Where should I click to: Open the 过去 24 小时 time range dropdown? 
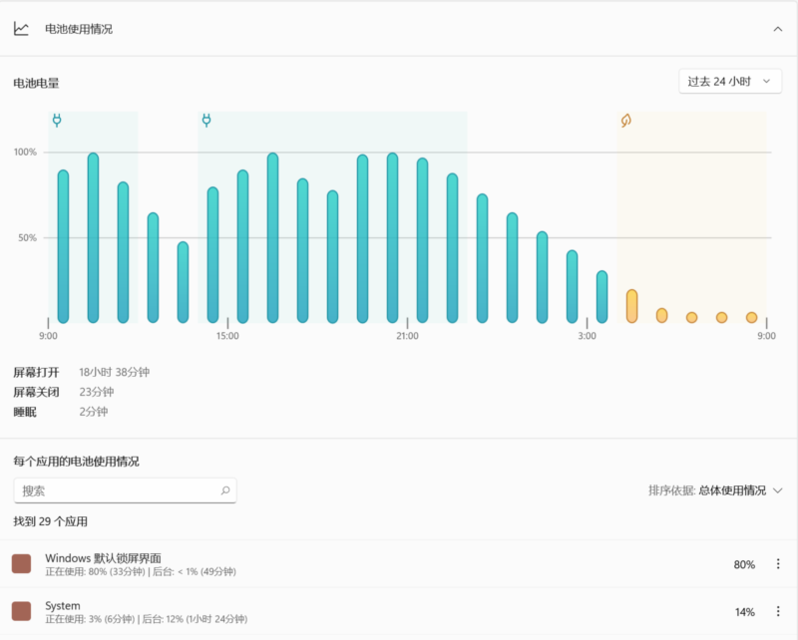click(729, 81)
